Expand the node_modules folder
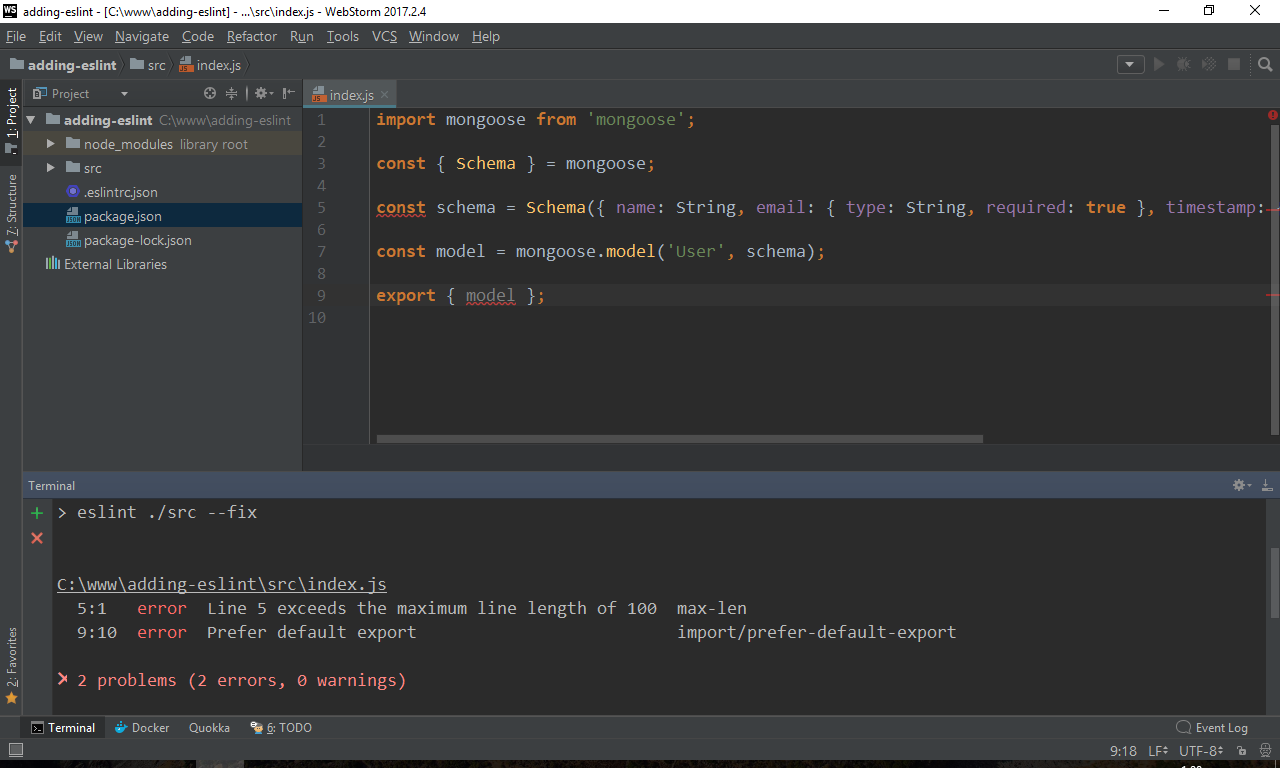The height and width of the screenshot is (768, 1280). 50,143
